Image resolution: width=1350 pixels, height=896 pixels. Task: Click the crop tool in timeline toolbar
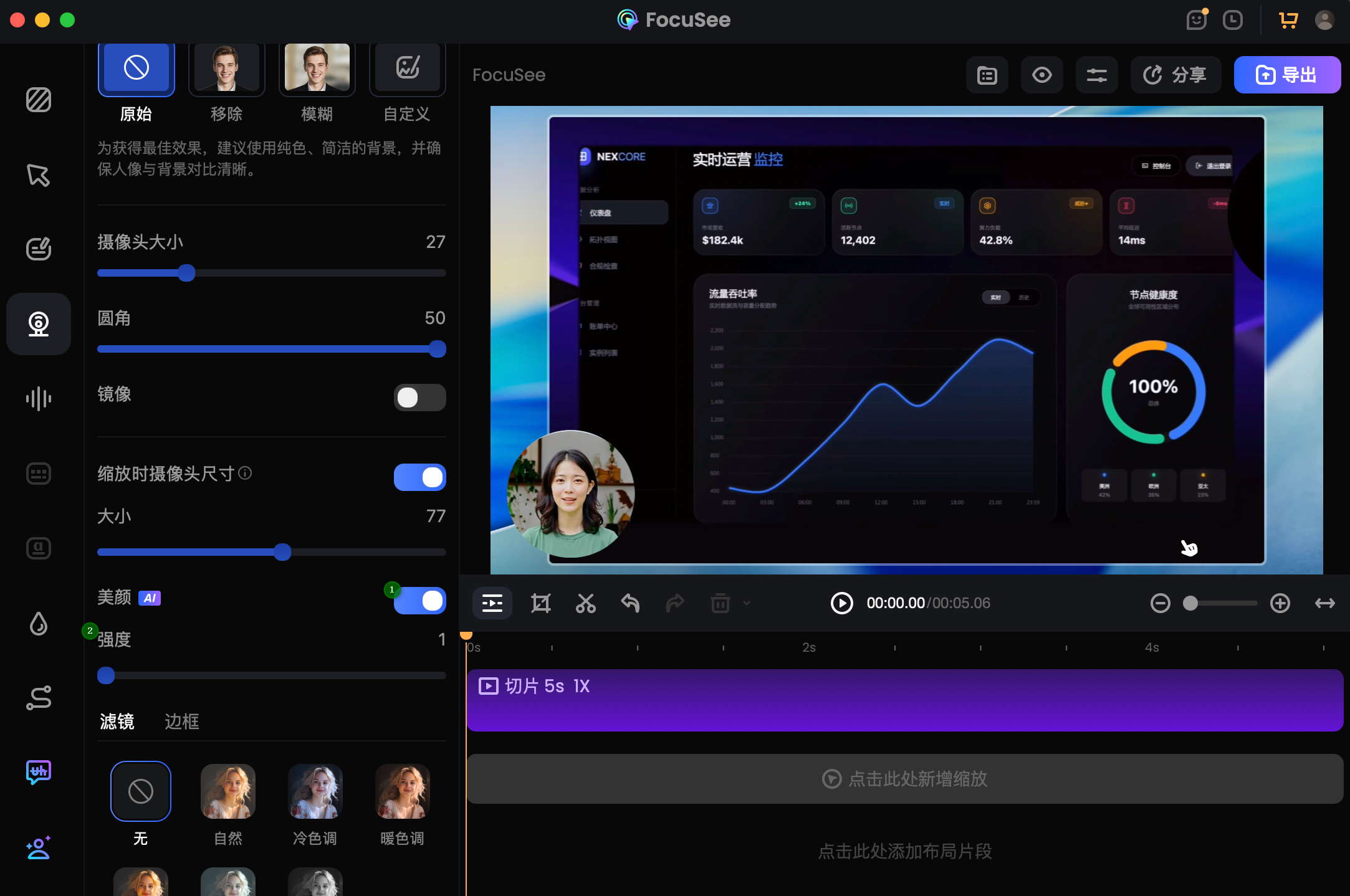[541, 603]
